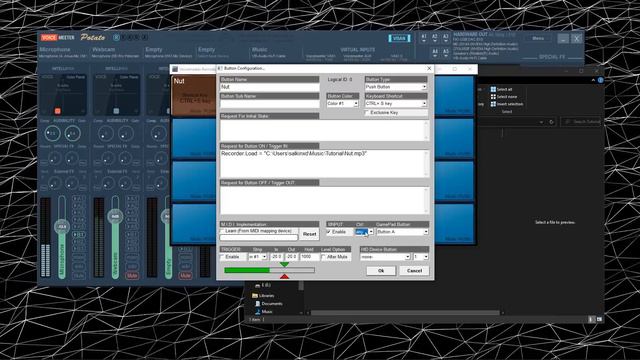Open the XINPUT Ctrl dropdown

point(364,231)
